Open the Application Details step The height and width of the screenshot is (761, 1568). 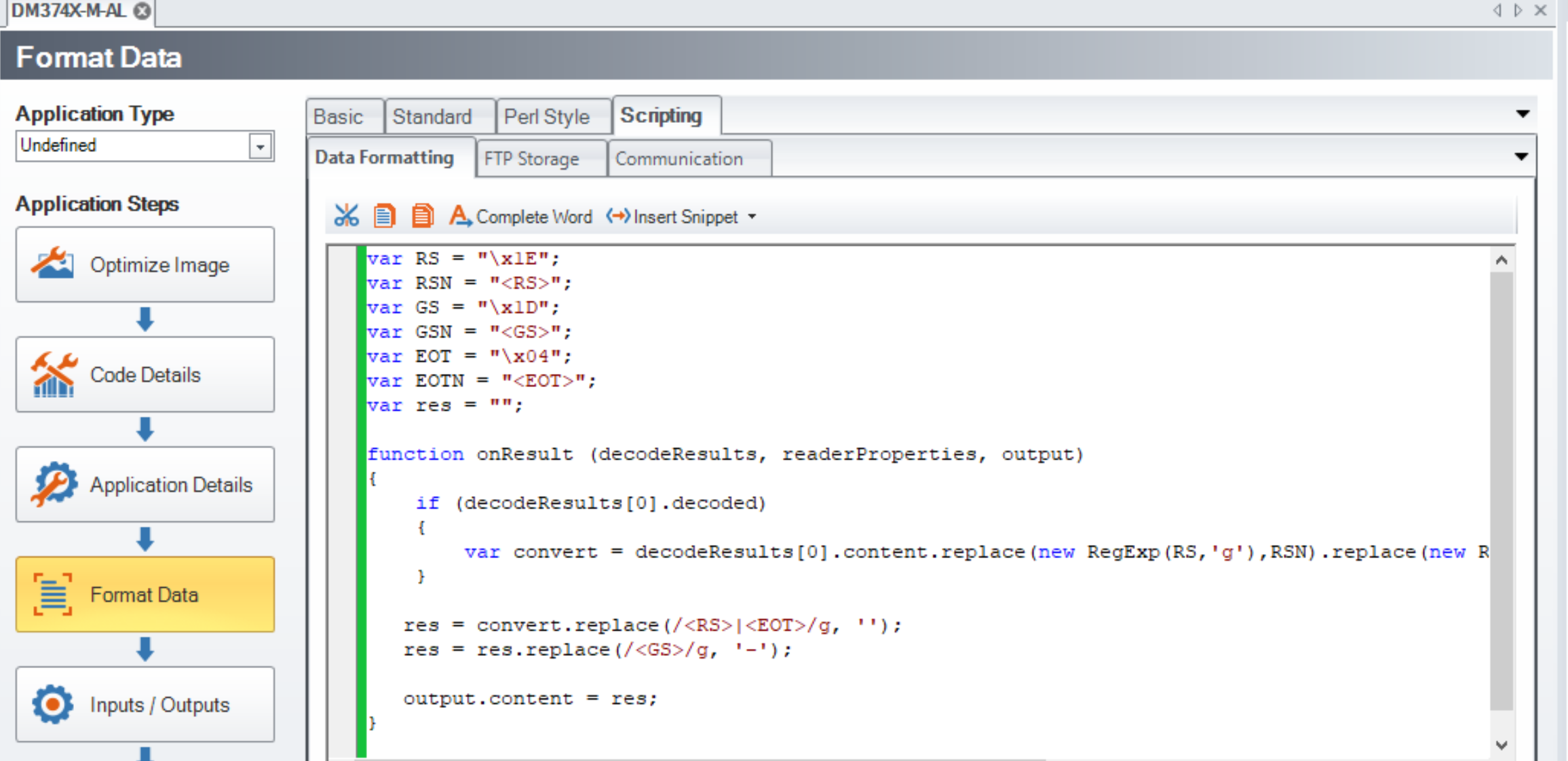pyautogui.click(x=145, y=484)
